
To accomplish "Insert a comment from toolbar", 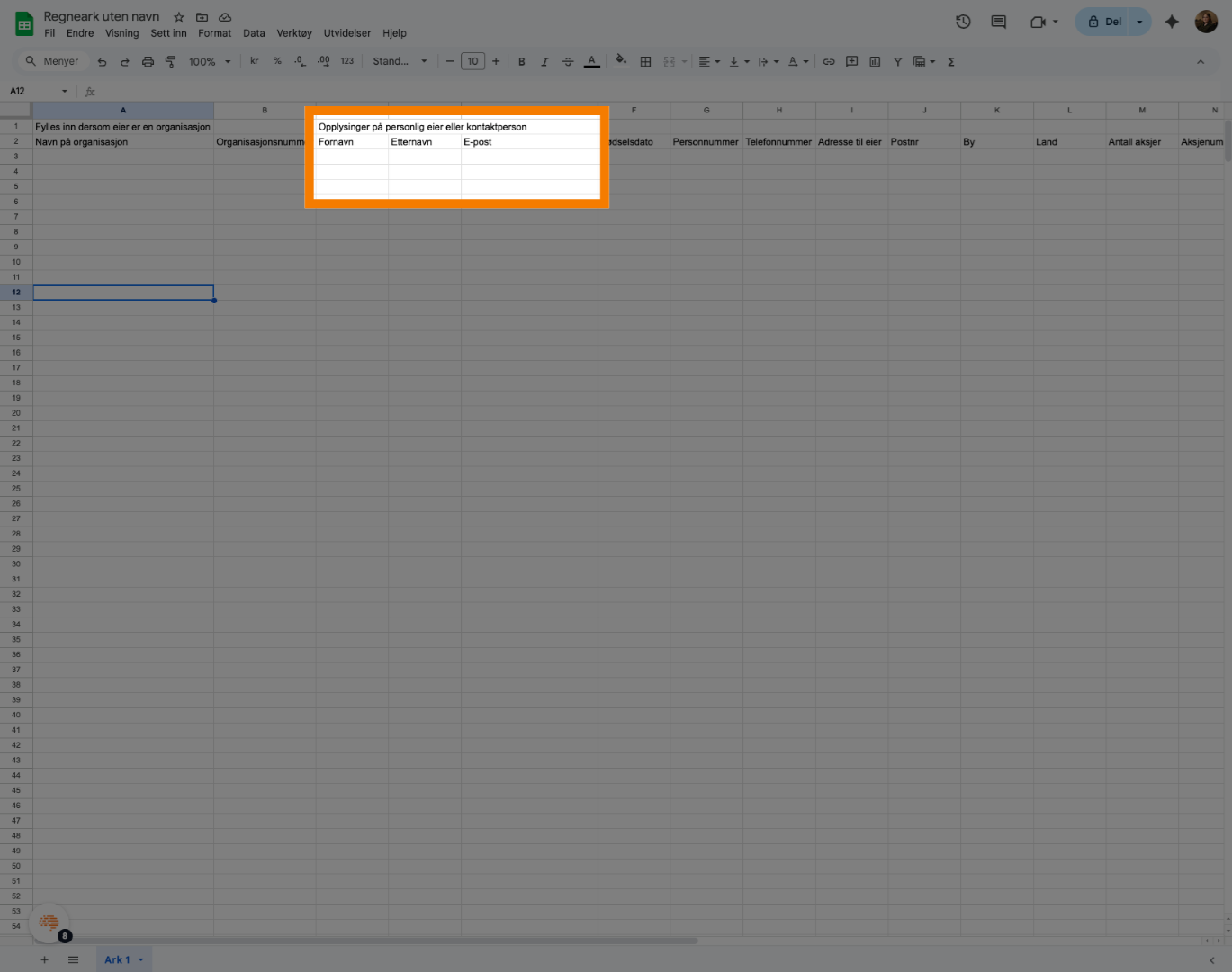I will (x=851, y=61).
